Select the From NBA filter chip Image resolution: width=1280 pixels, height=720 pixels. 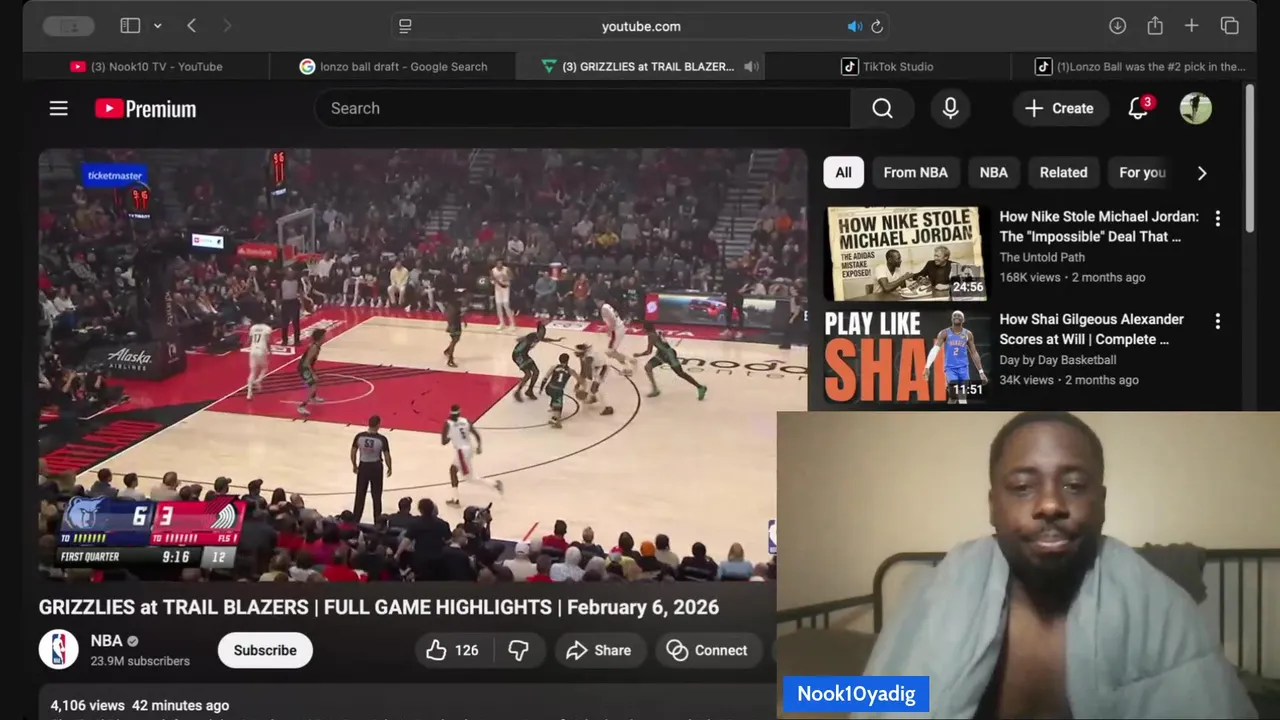coord(915,172)
